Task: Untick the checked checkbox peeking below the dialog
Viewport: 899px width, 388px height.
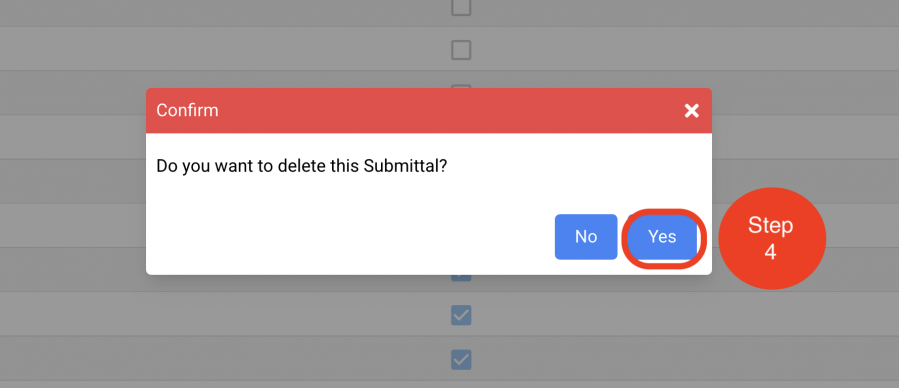Action: 461,278
